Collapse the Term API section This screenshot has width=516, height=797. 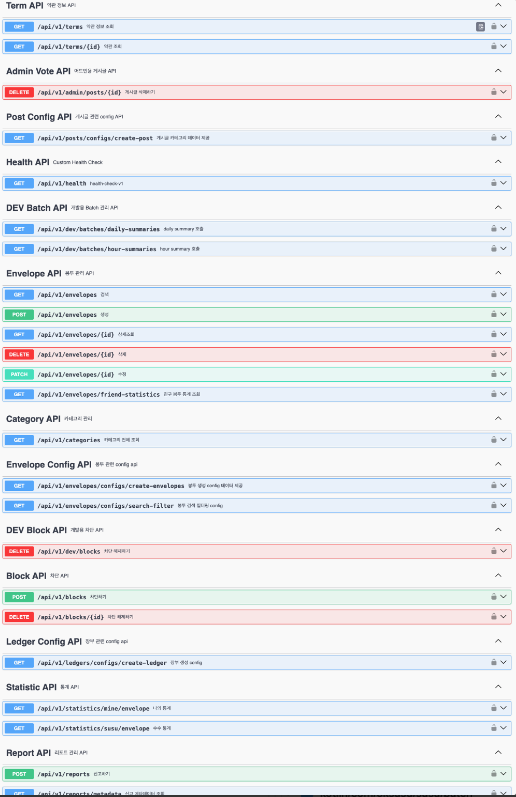coord(498,5)
